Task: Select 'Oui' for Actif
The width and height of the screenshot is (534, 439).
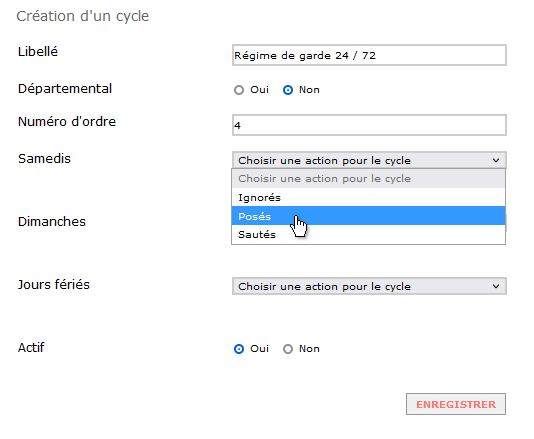Action: [239, 349]
